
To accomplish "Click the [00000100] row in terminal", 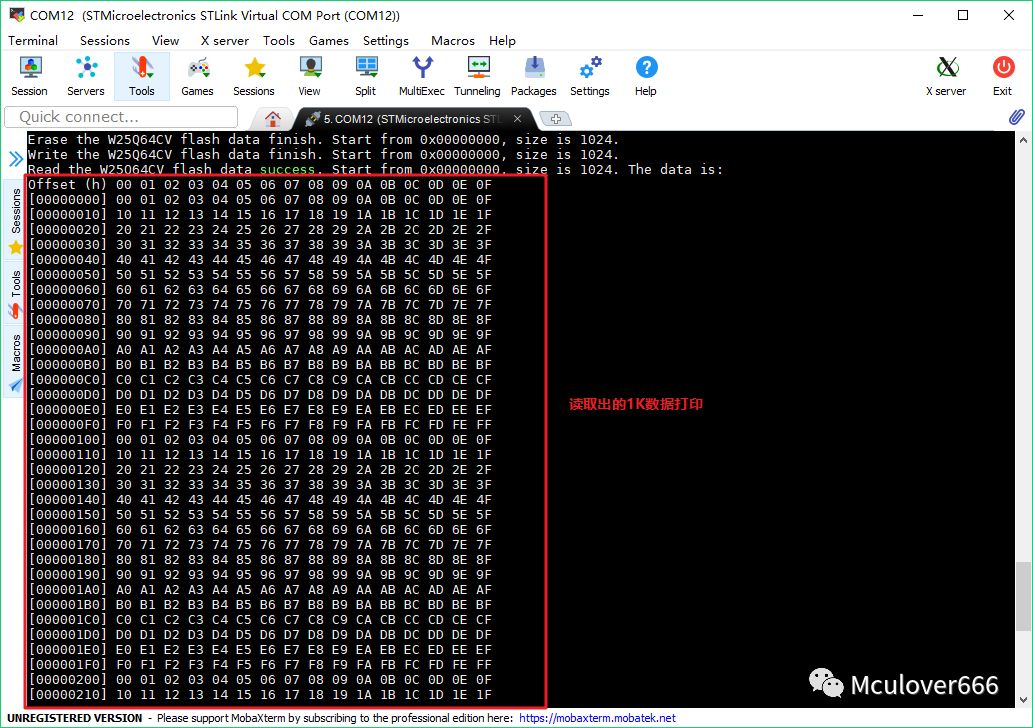I will click(x=260, y=439).
